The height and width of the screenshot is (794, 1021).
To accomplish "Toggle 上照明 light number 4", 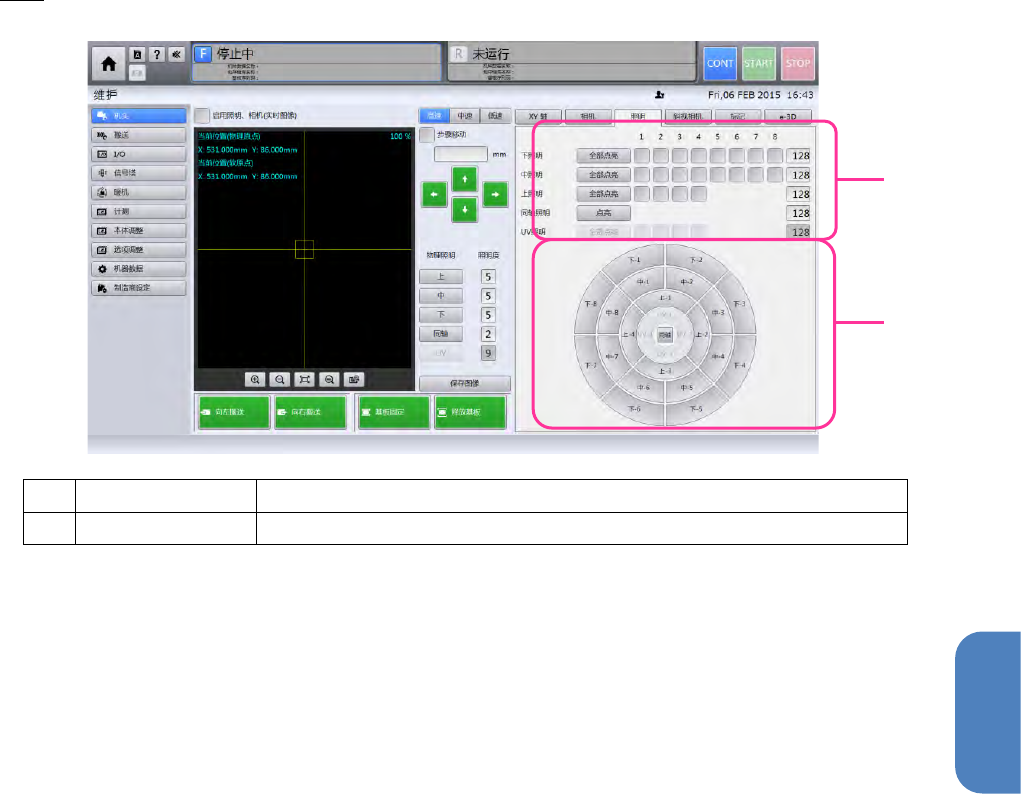I will (698, 193).
